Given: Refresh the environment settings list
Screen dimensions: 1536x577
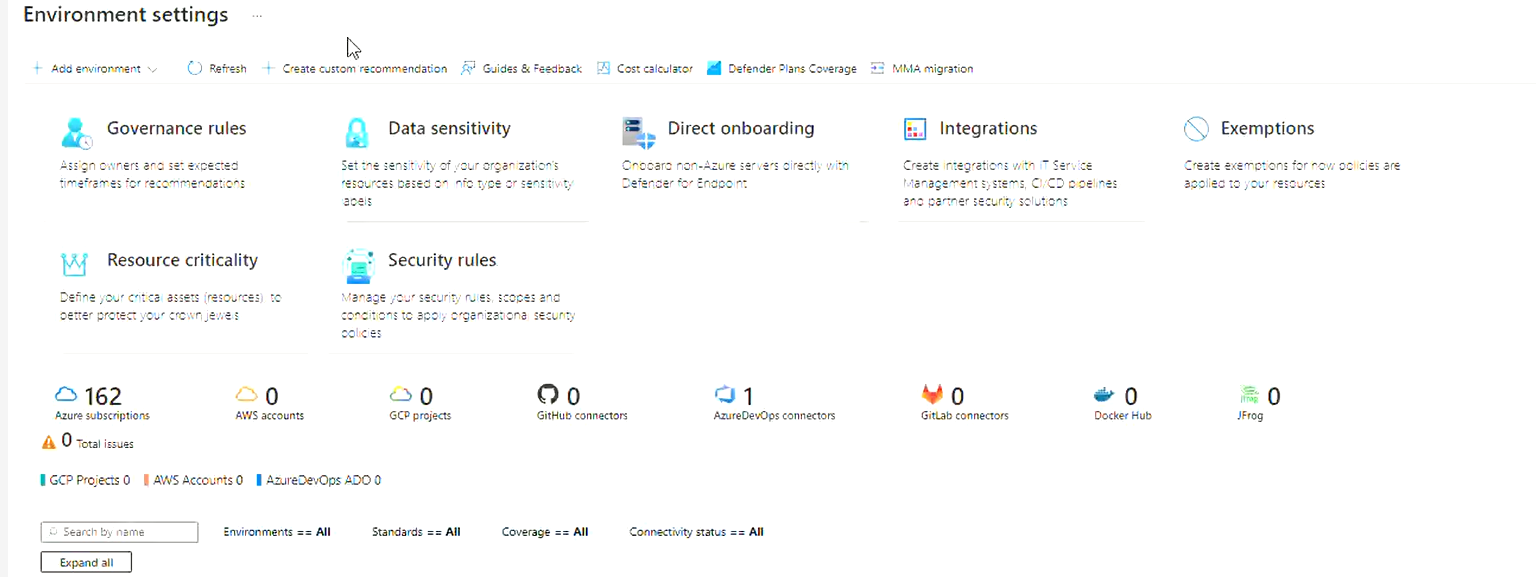Looking at the screenshot, I should [x=217, y=69].
